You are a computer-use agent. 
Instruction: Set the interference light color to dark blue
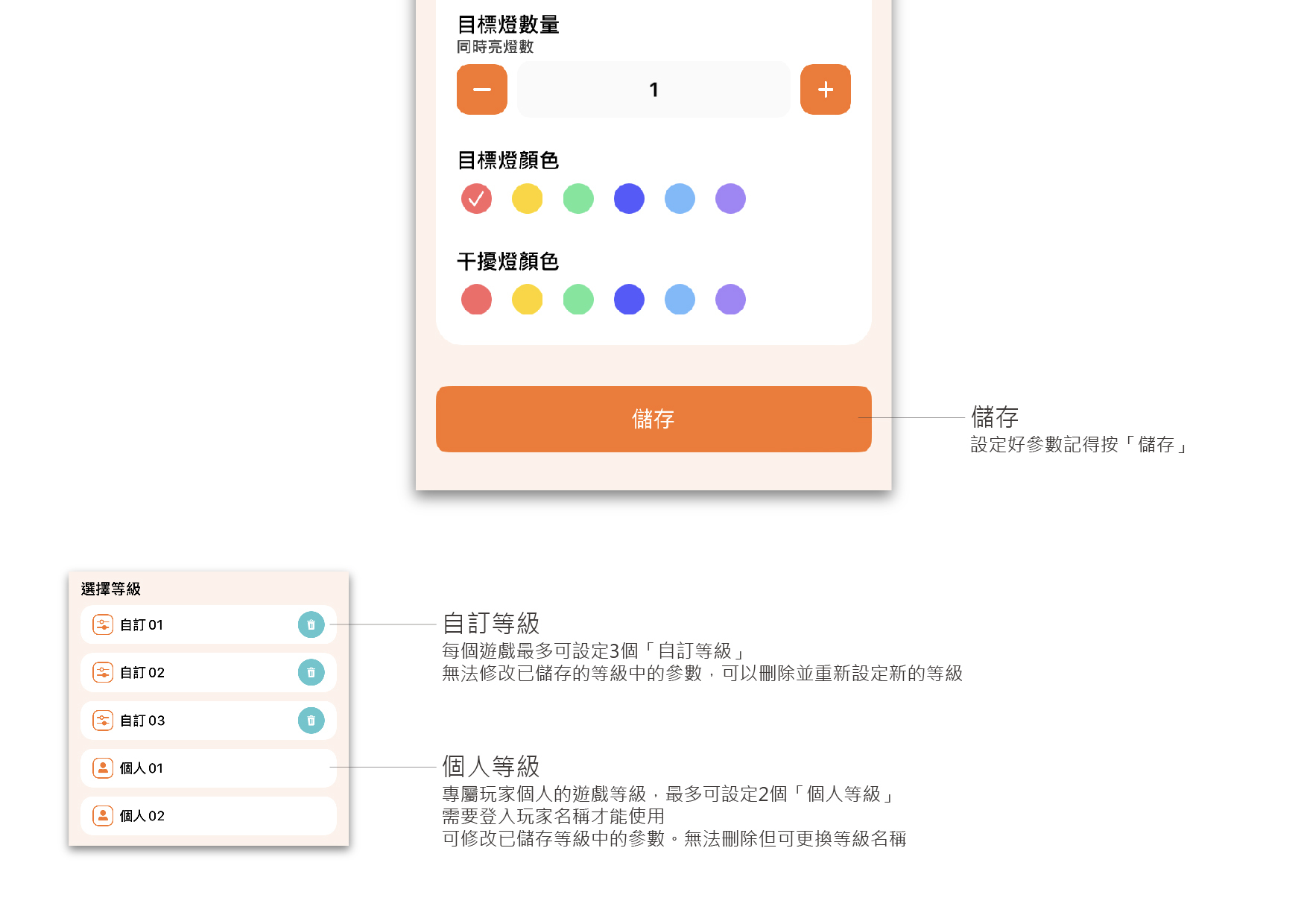[629, 299]
